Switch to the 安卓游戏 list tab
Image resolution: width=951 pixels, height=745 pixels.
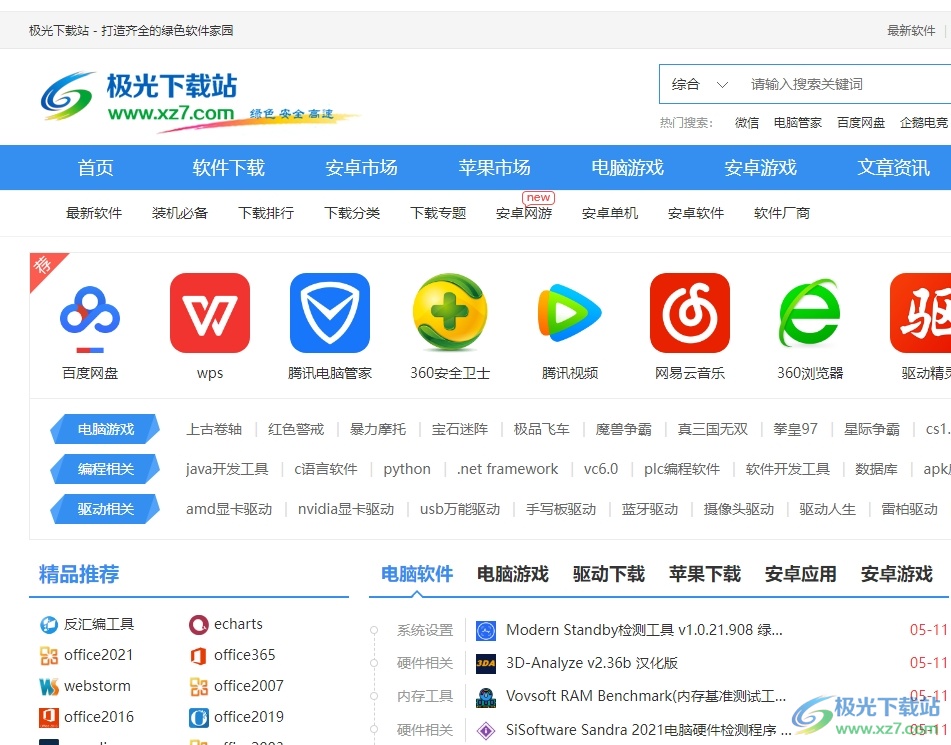point(896,574)
